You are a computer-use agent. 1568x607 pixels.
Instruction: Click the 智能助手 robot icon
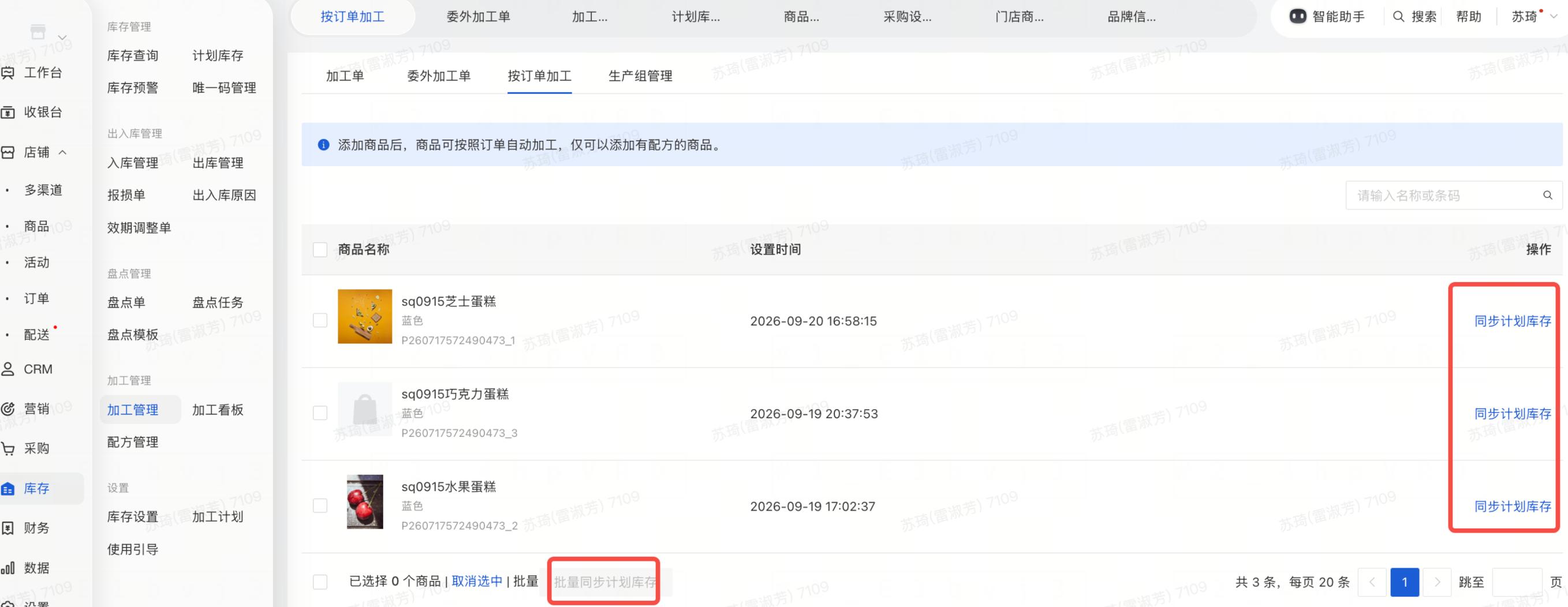(1297, 16)
